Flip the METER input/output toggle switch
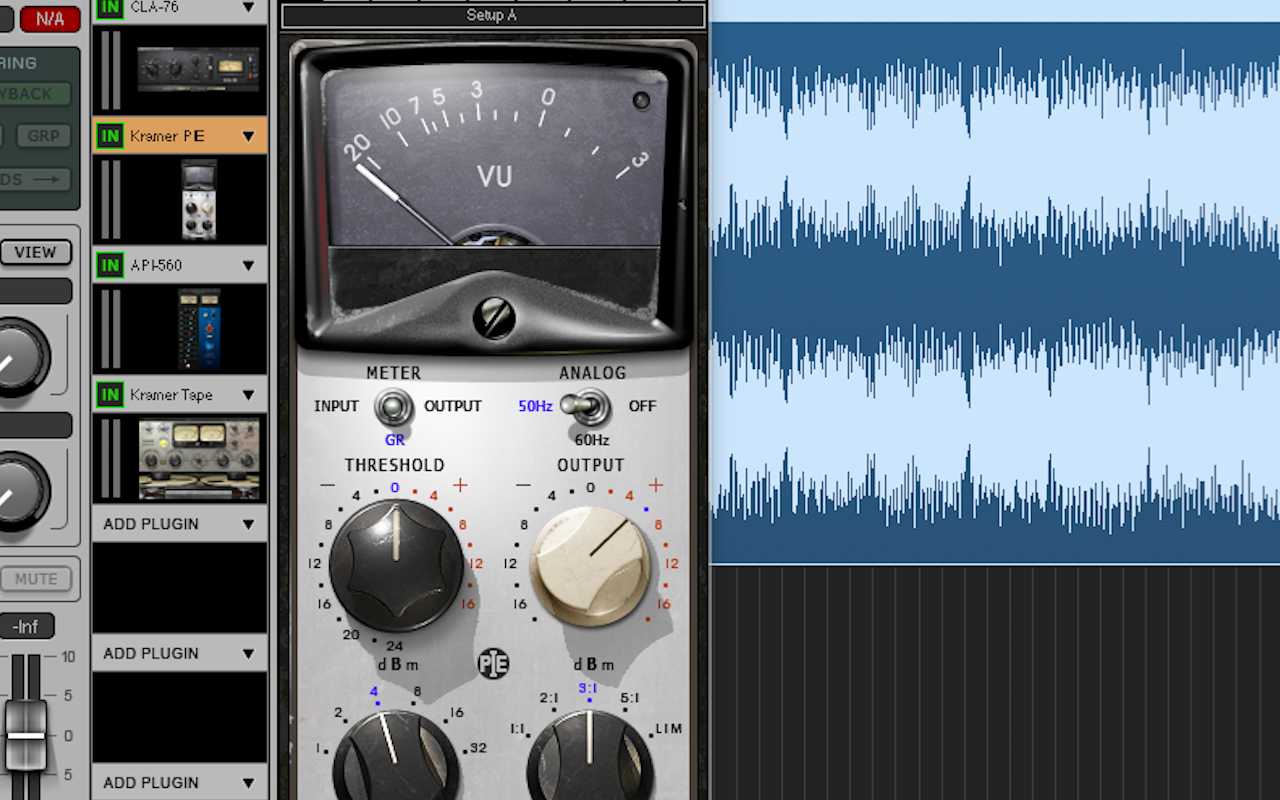1280x800 pixels. click(x=394, y=408)
